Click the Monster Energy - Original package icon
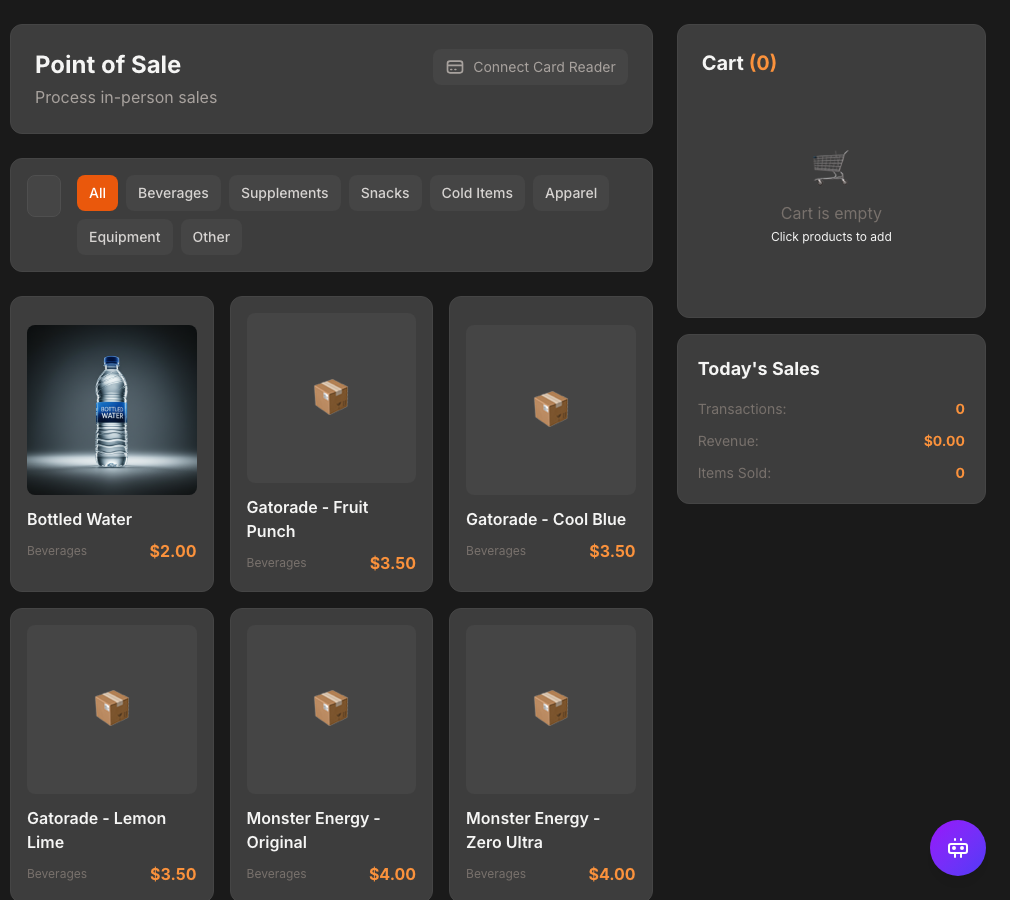Image resolution: width=1010 pixels, height=900 pixels. click(331, 708)
